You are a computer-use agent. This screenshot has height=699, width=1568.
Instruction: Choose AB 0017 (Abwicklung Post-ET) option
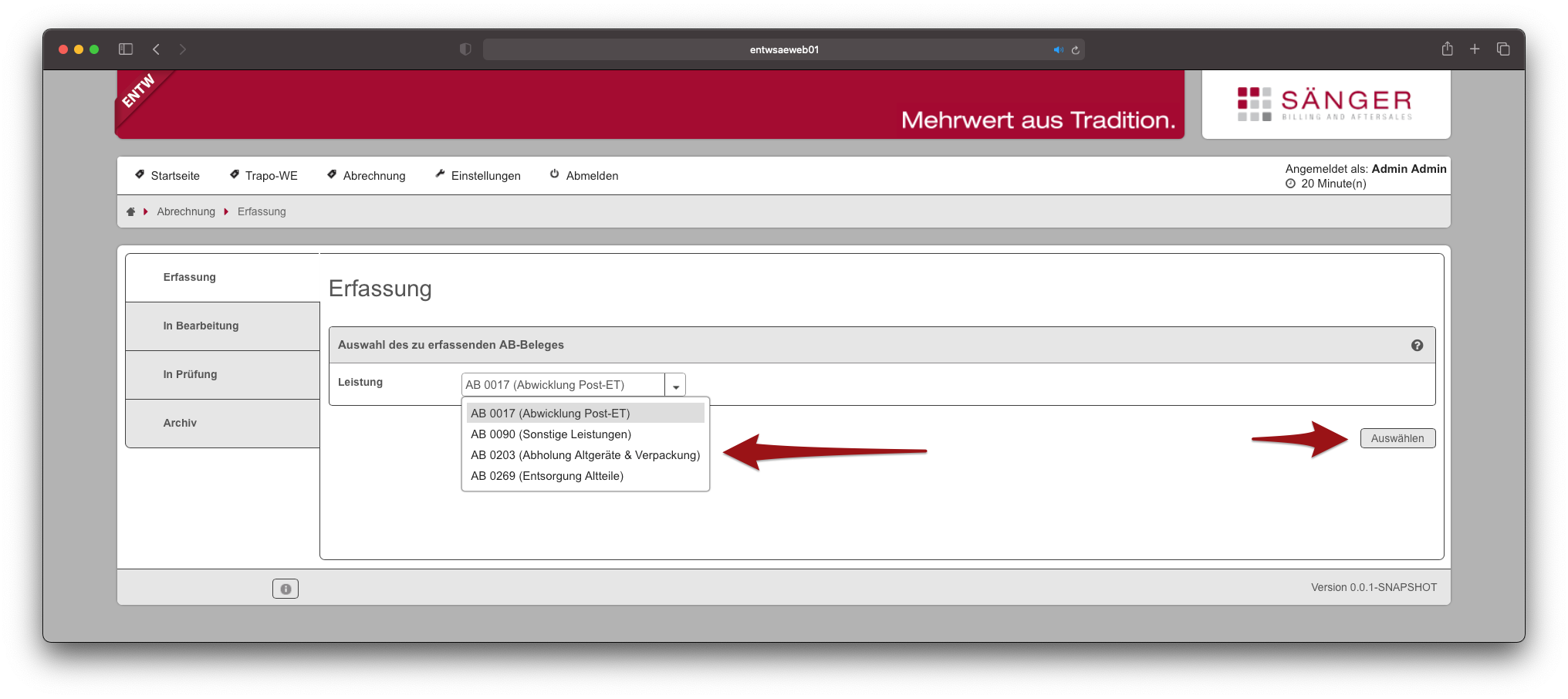pyautogui.click(x=585, y=414)
